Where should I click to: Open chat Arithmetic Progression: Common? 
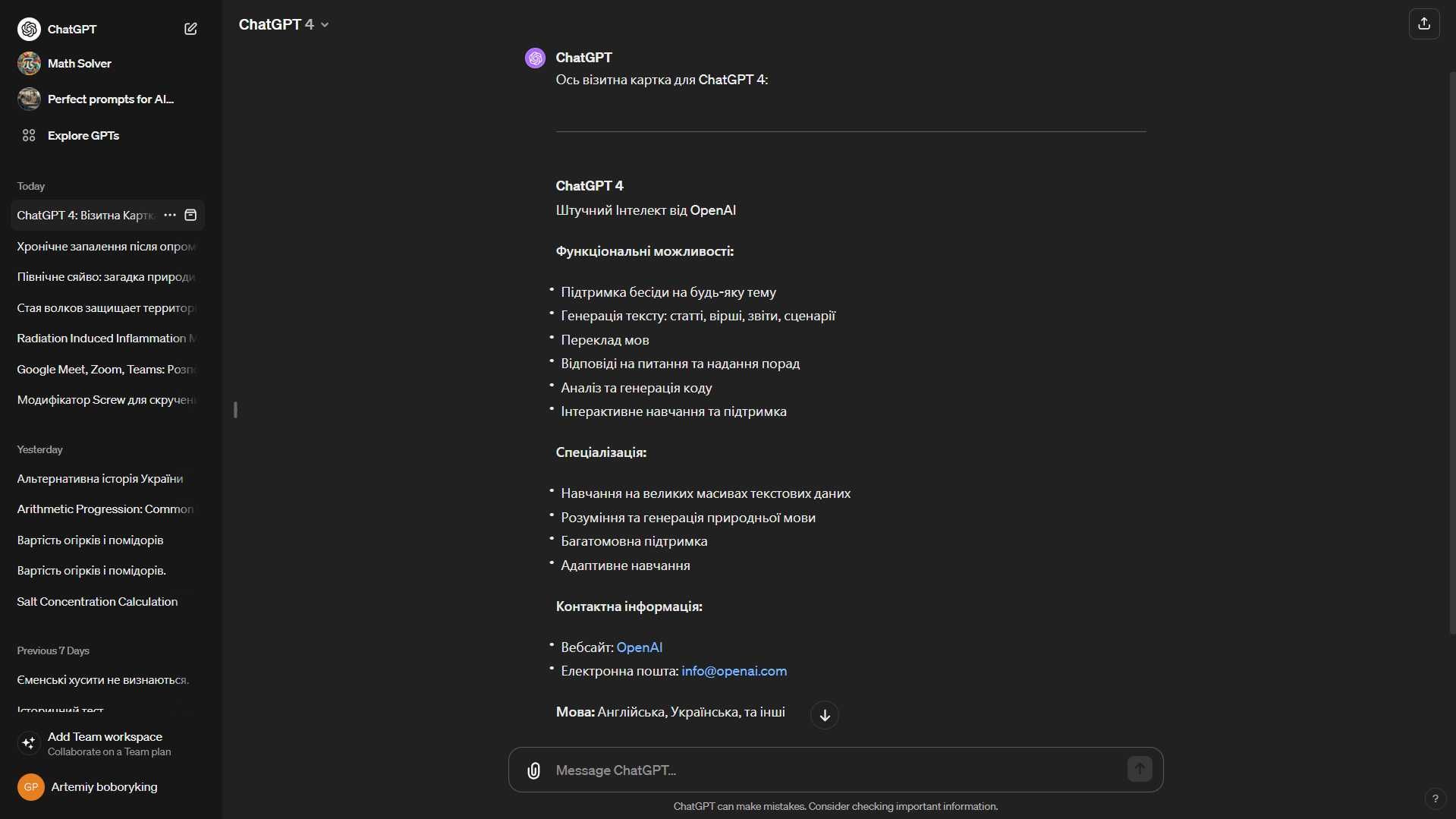tap(107, 509)
